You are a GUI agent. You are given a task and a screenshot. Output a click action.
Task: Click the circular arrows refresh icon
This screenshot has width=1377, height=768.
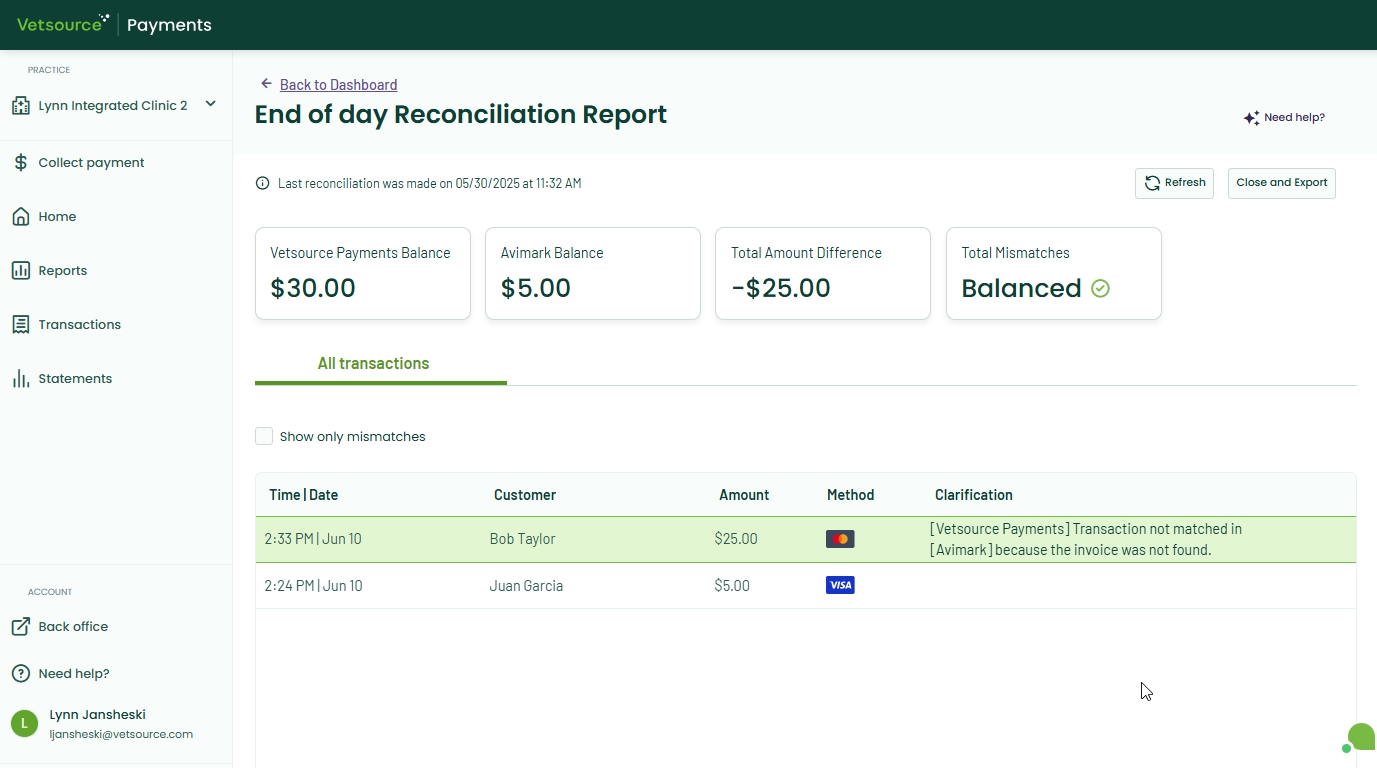(1152, 183)
